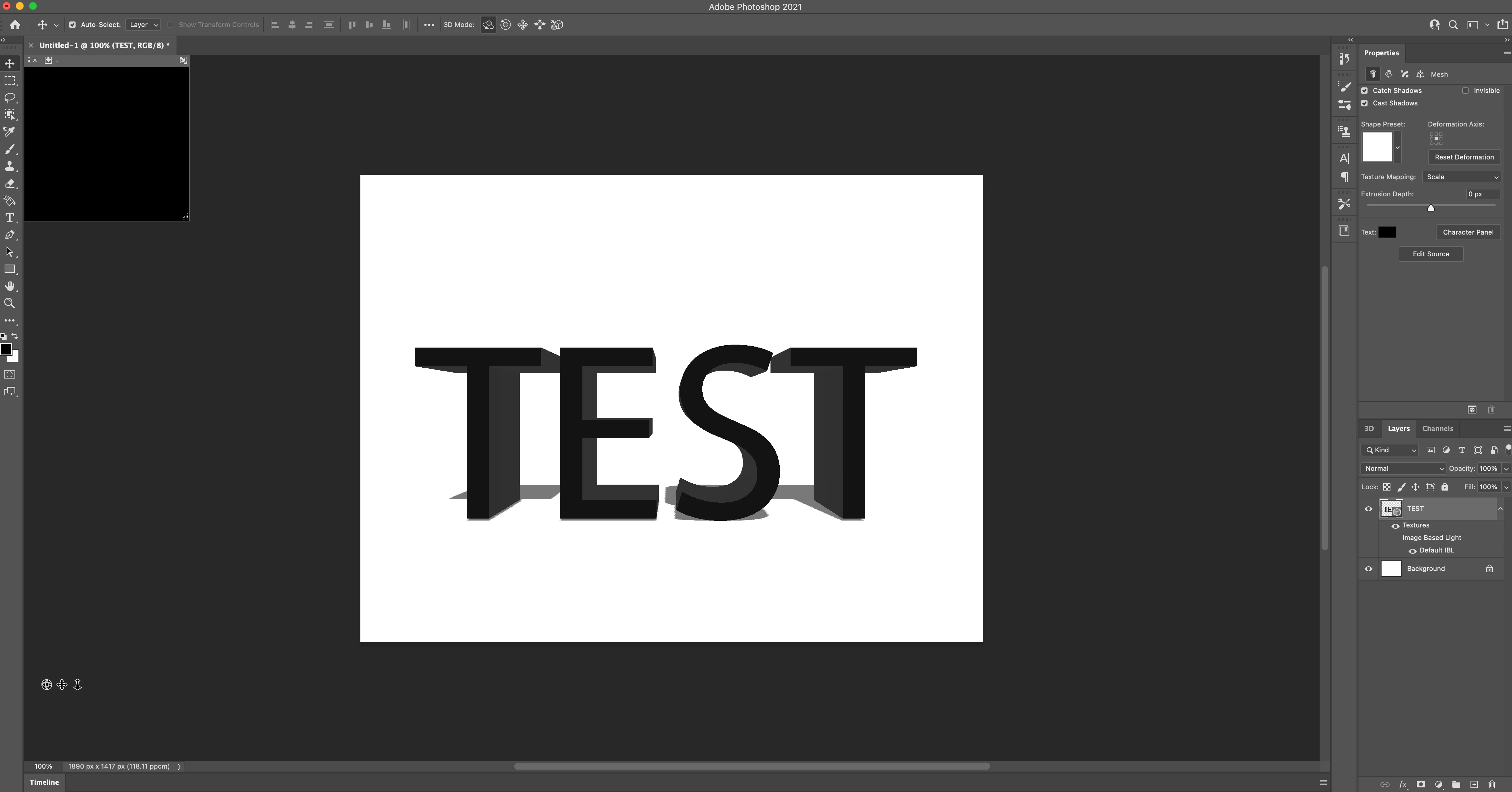
Task: Select the Pen tool
Action: [x=10, y=235]
